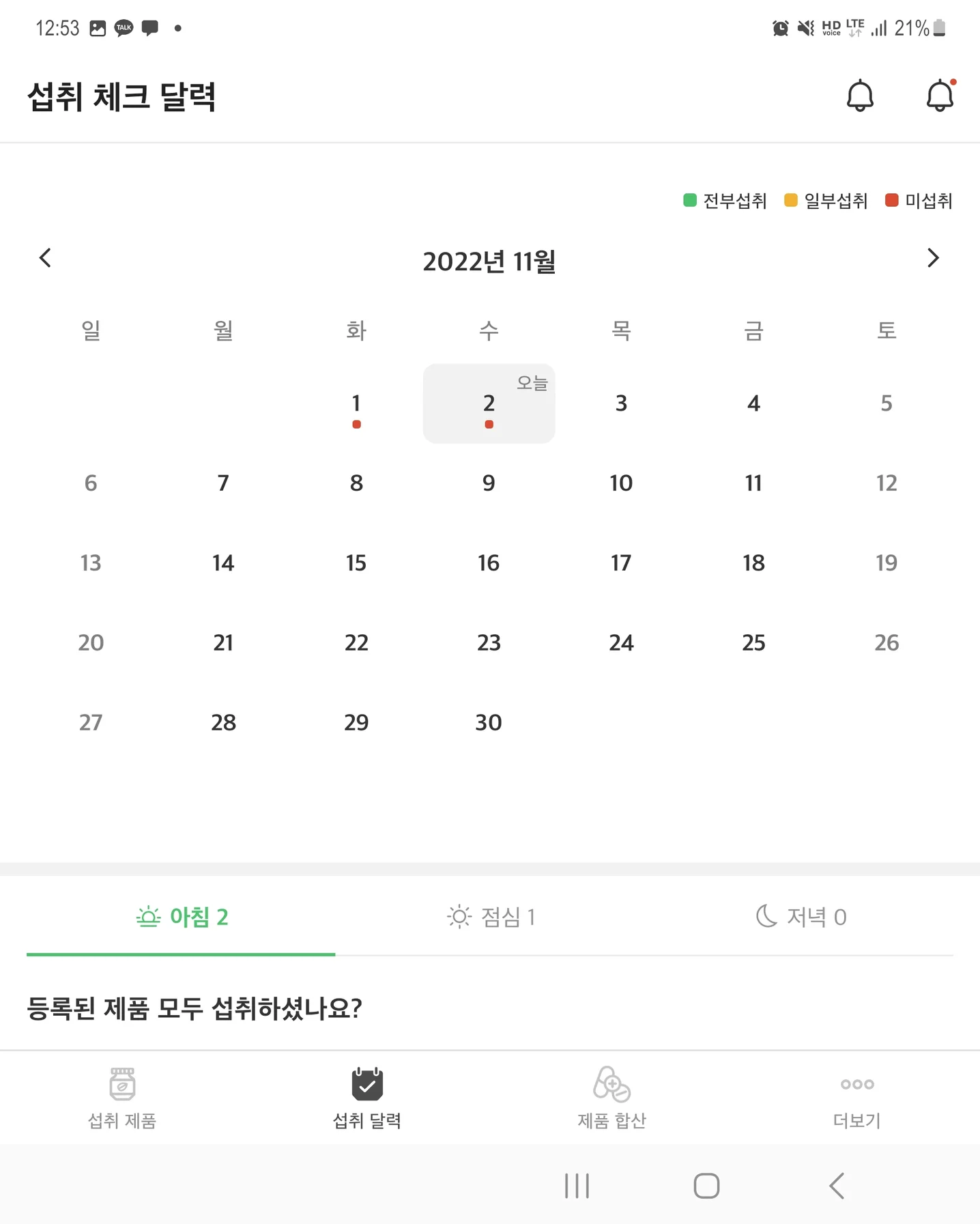Switch to 점심 1 tab

click(x=490, y=917)
